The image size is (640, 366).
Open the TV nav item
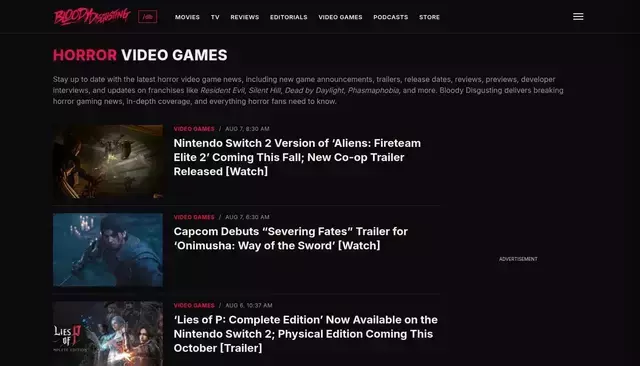tap(215, 17)
